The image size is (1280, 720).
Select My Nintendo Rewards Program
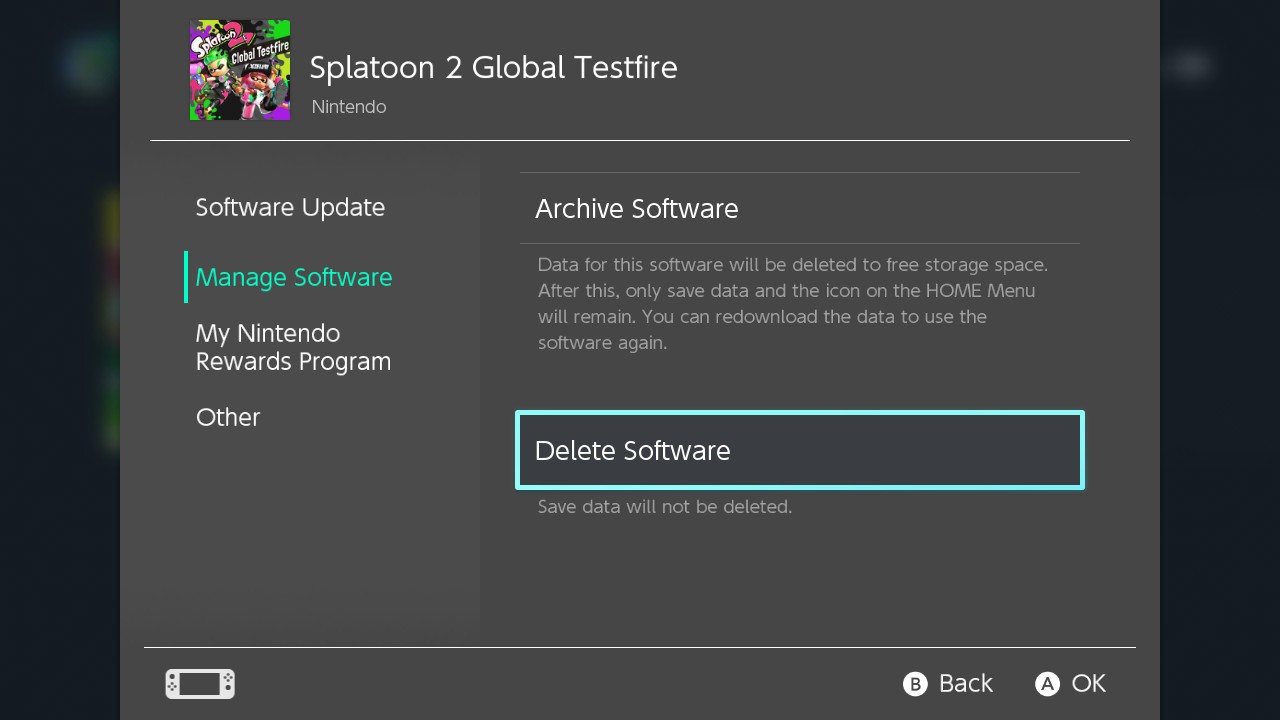pyautogui.click(x=293, y=347)
